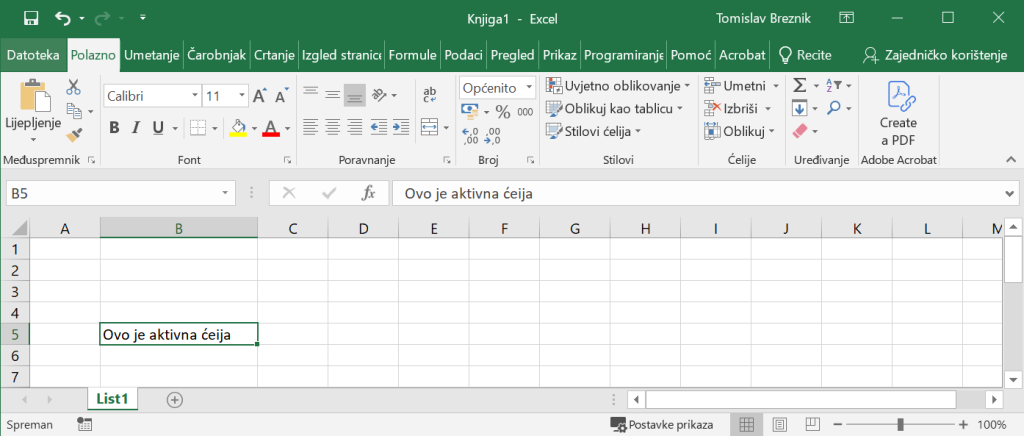The height and width of the screenshot is (436, 1024).
Task: Click the increase font size icon
Action: click(260, 96)
